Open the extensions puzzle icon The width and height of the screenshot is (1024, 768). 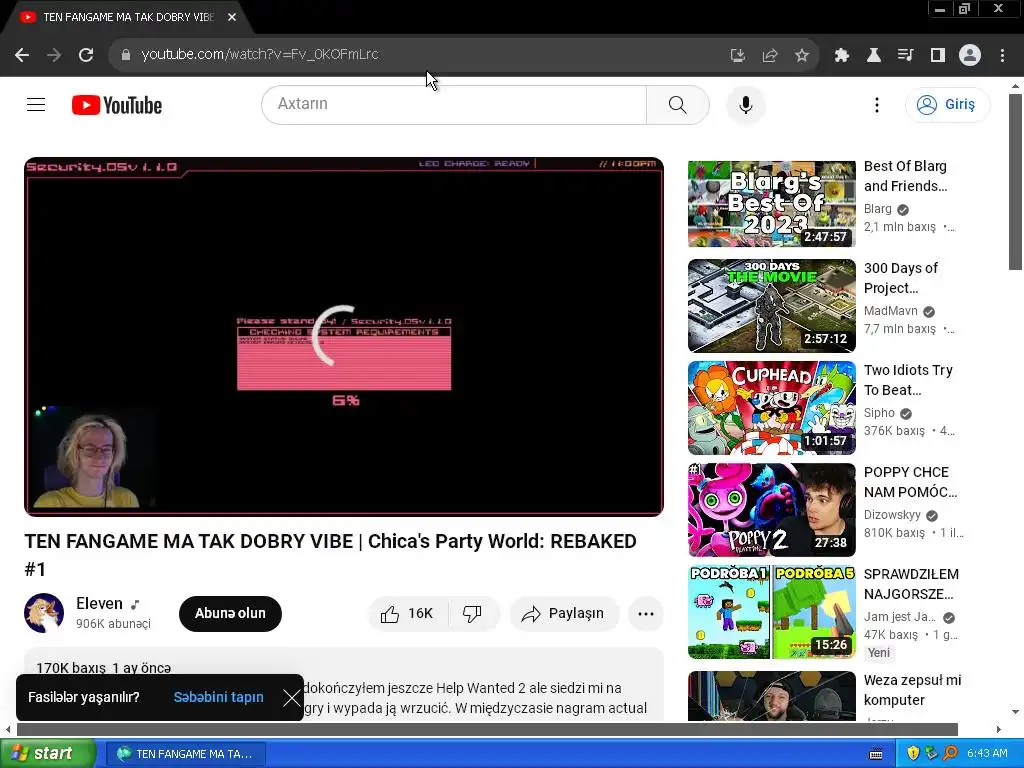click(x=841, y=55)
